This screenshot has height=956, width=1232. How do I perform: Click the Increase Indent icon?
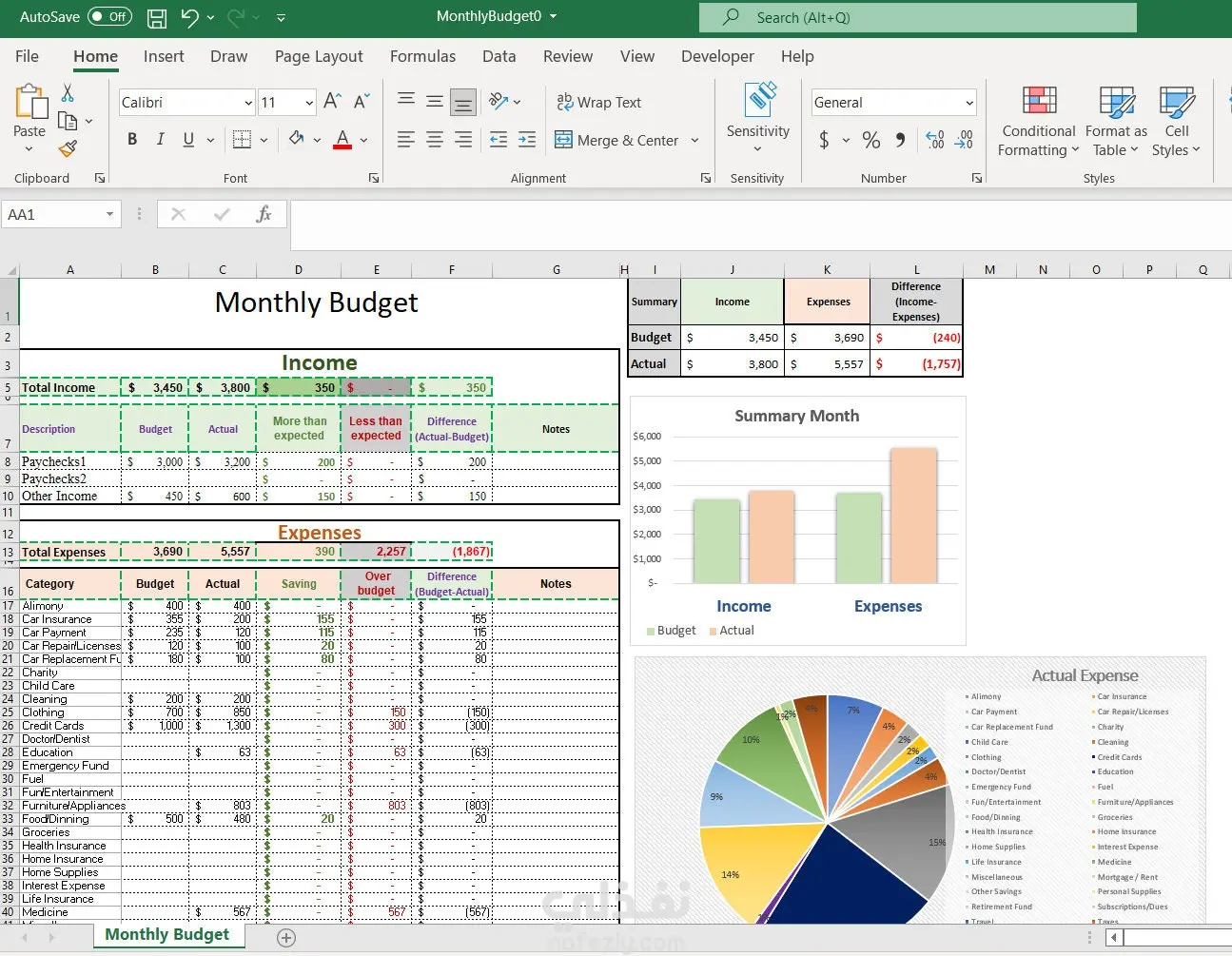[x=527, y=140]
